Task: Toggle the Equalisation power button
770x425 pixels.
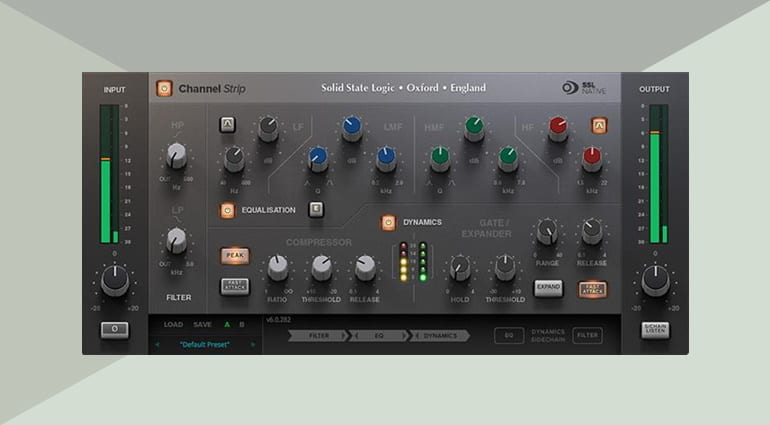Action: tap(227, 210)
